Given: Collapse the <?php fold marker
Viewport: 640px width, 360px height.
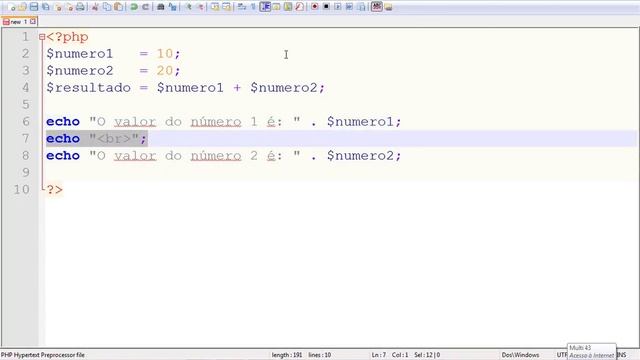Looking at the screenshot, I should (x=42, y=37).
